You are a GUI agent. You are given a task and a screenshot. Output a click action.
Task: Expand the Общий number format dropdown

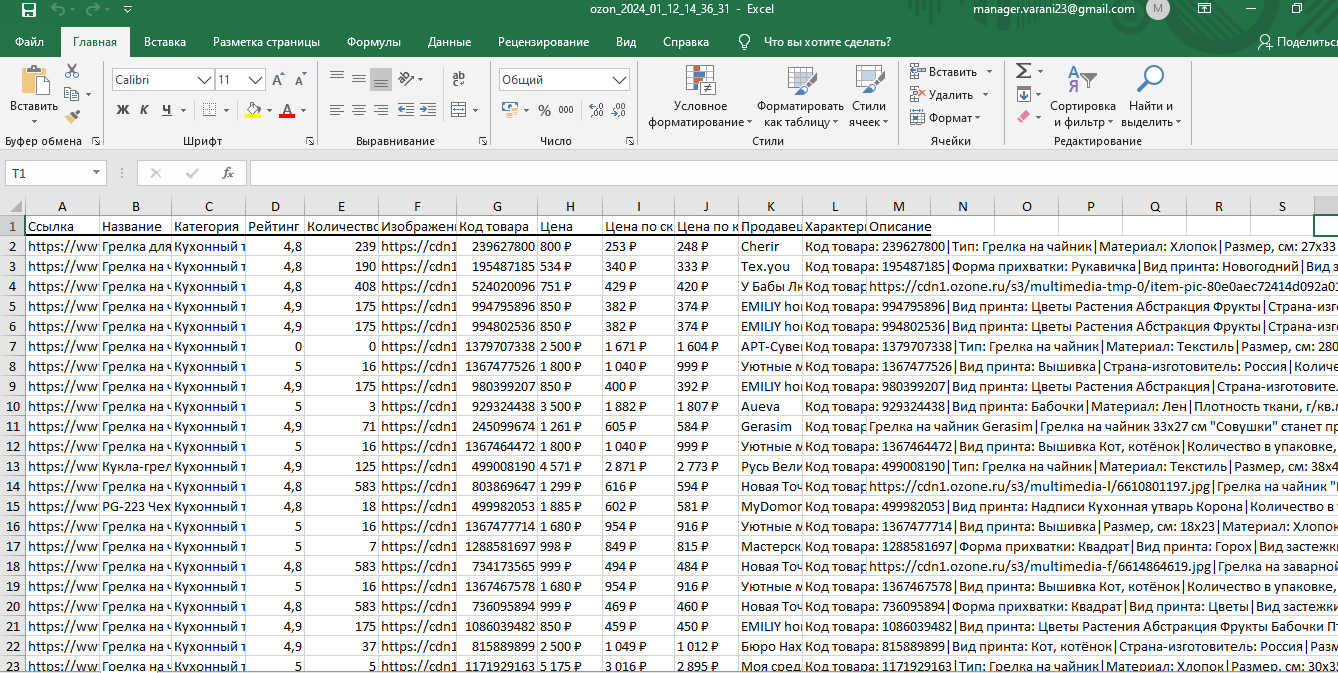[620, 80]
